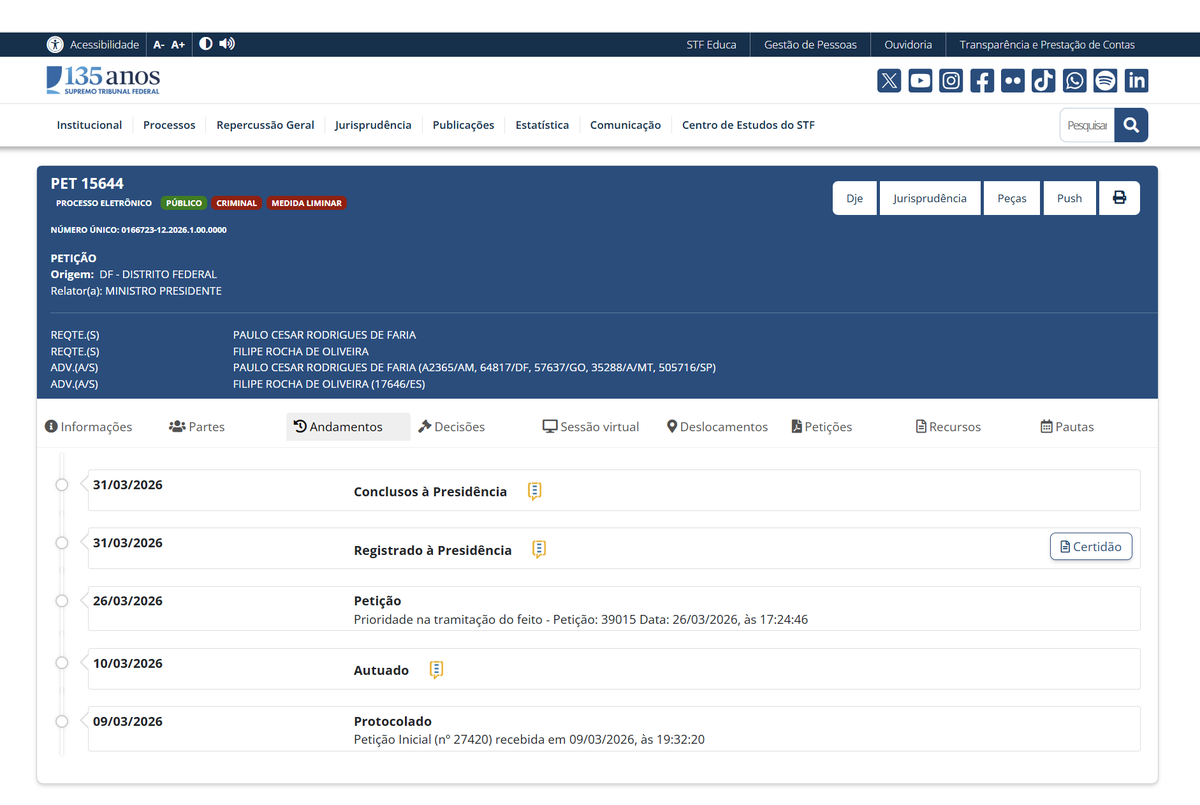The height and width of the screenshot is (805, 1200).
Task: Click the Jurisprudência button in process header
Action: tap(930, 198)
